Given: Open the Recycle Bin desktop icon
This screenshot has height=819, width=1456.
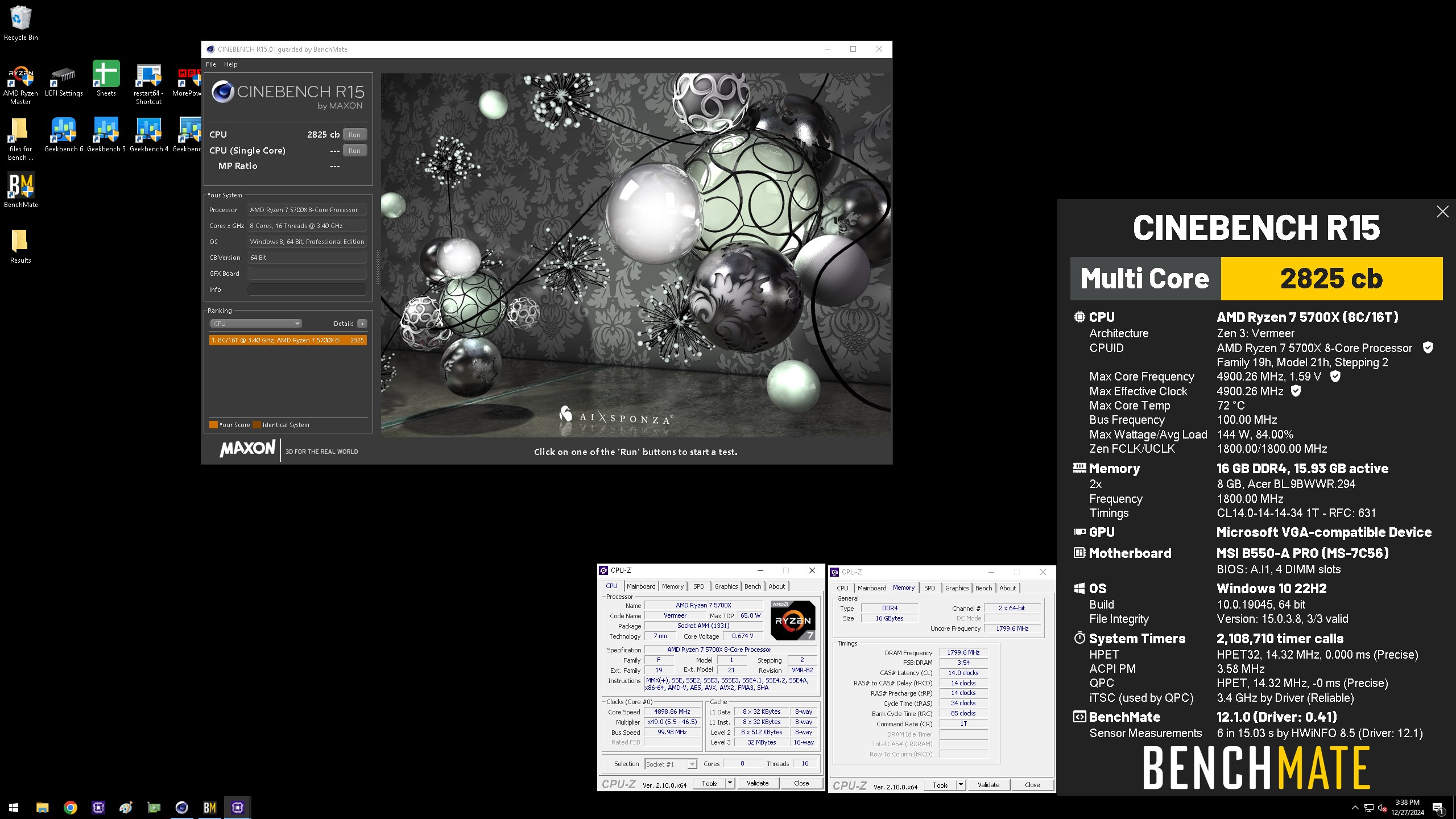Looking at the screenshot, I should pos(20,23).
